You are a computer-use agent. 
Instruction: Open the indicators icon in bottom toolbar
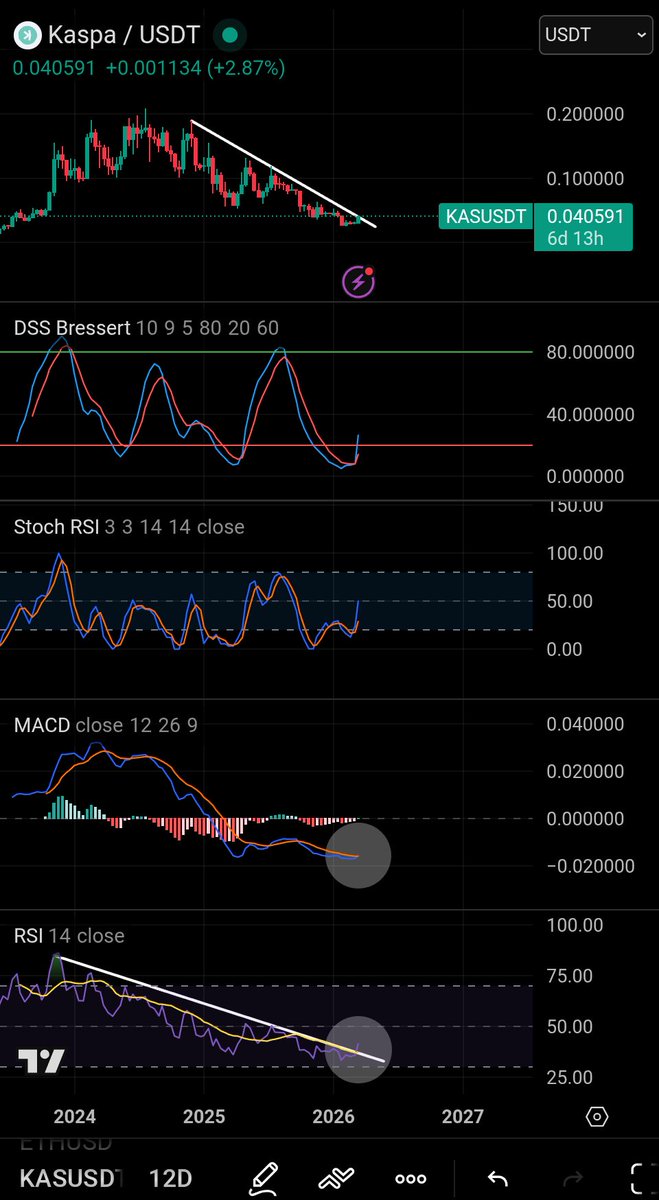(338, 1179)
